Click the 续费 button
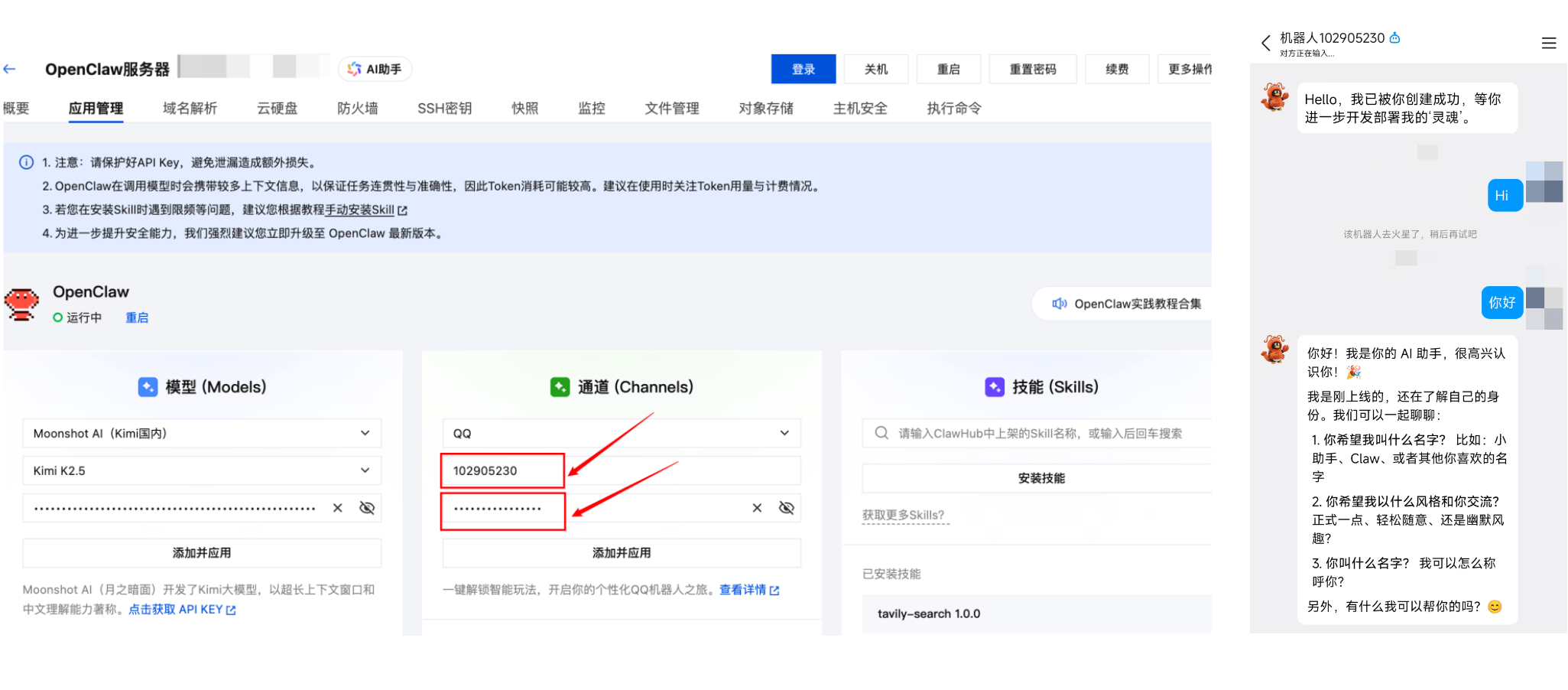The image size is (1568, 690). (1117, 69)
